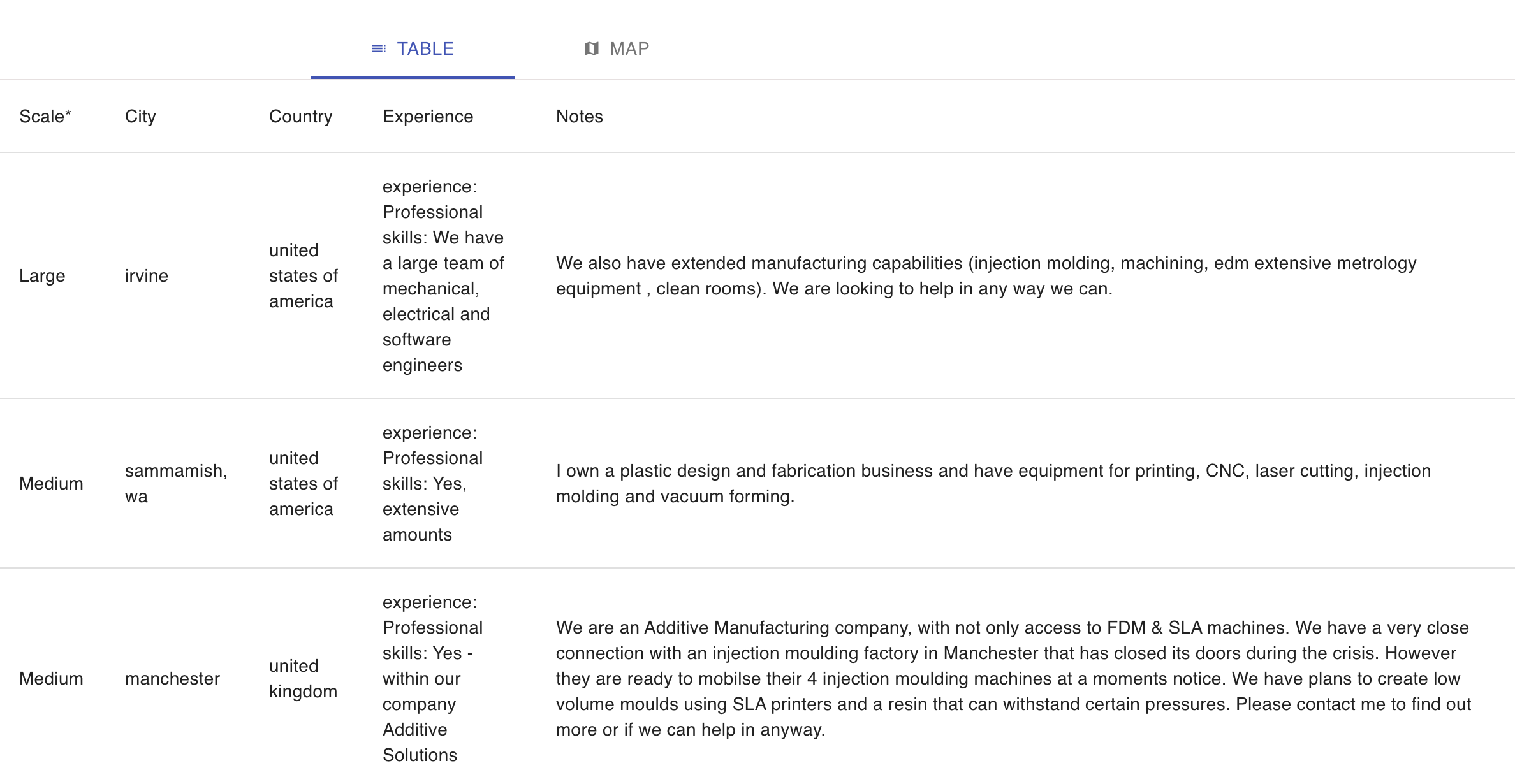Click the City column header
Image resolution: width=1515 pixels, height=784 pixels.
coord(140,116)
